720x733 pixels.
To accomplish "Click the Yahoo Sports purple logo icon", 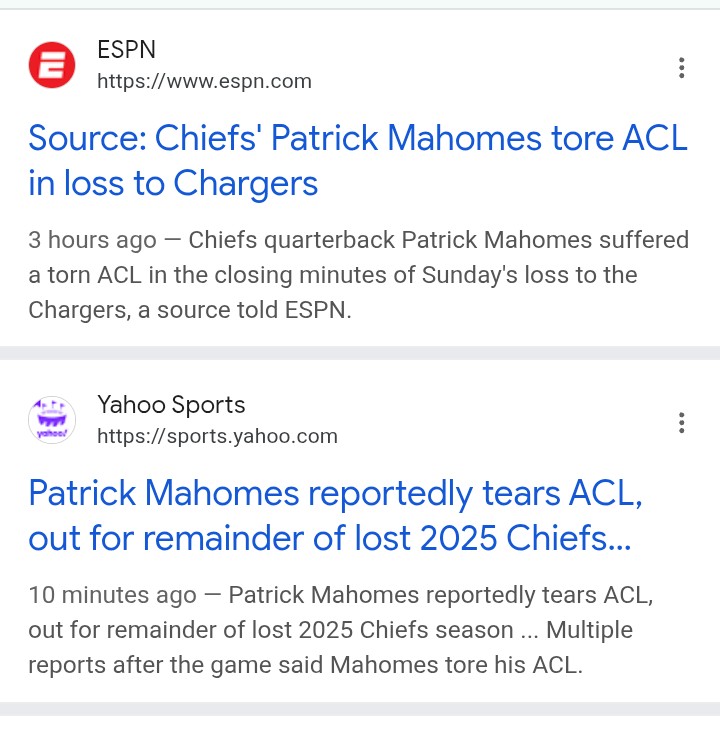I will [52, 420].
